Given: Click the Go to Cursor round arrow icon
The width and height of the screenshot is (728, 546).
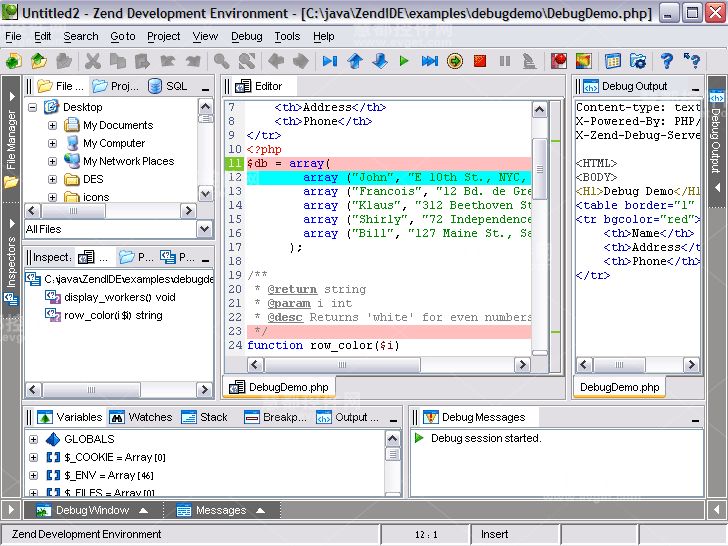Looking at the screenshot, I should pyautogui.click(x=455, y=61).
